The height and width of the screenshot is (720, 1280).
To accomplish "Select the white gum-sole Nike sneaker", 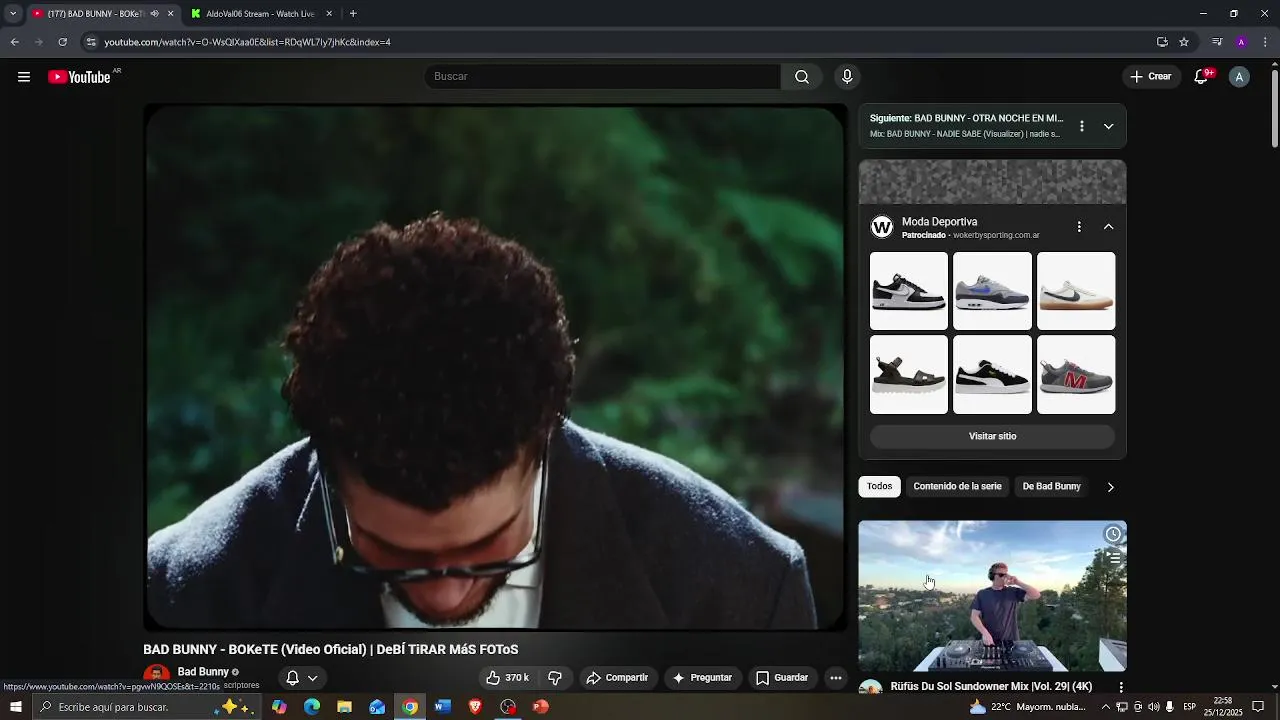I will click(1076, 291).
